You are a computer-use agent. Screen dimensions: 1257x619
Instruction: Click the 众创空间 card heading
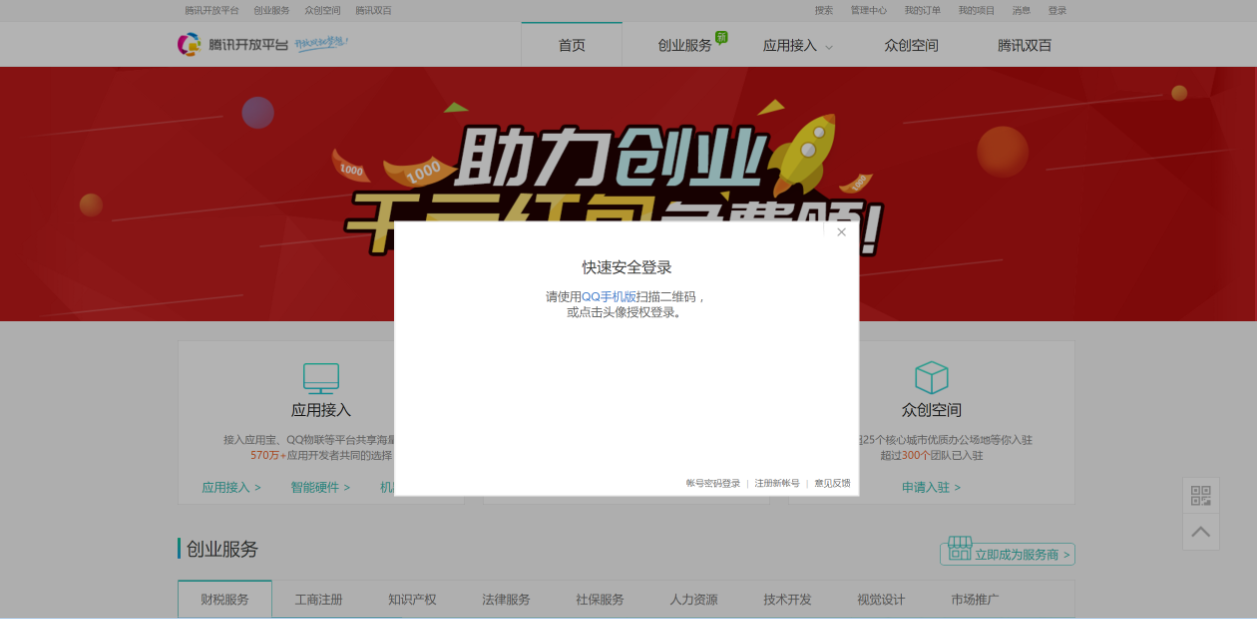[931, 410]
